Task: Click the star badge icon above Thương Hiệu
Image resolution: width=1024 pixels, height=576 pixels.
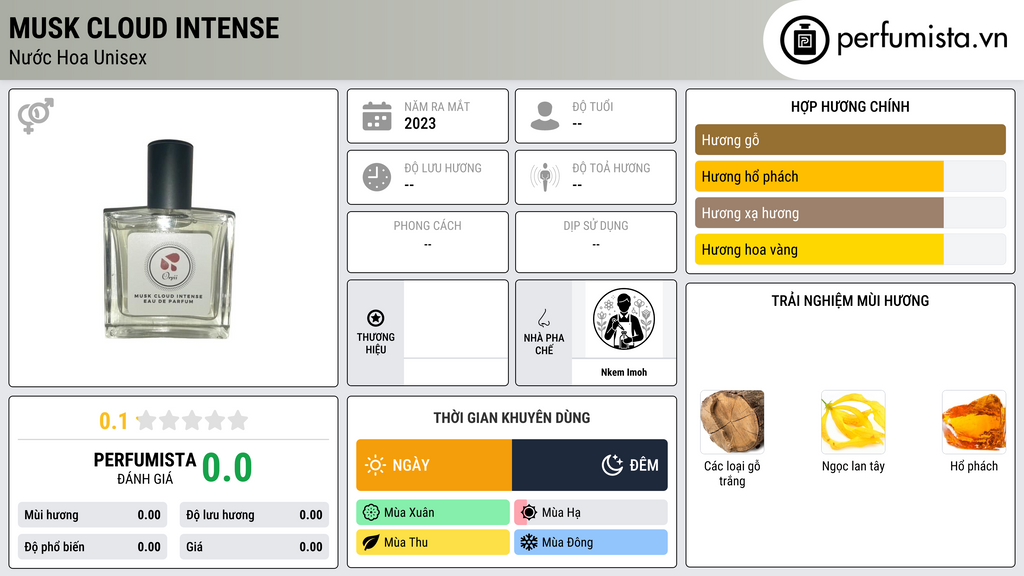Action: click(376, 318)
